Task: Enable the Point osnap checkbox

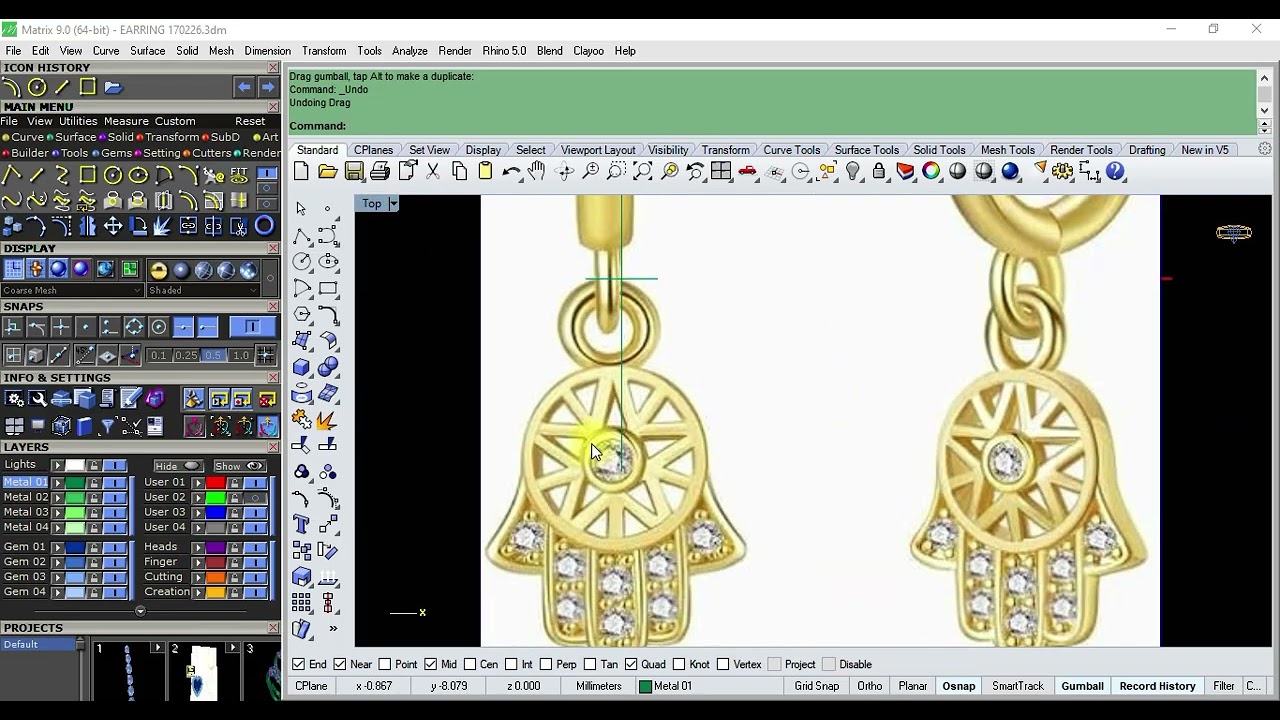Action: click(385, 664)
